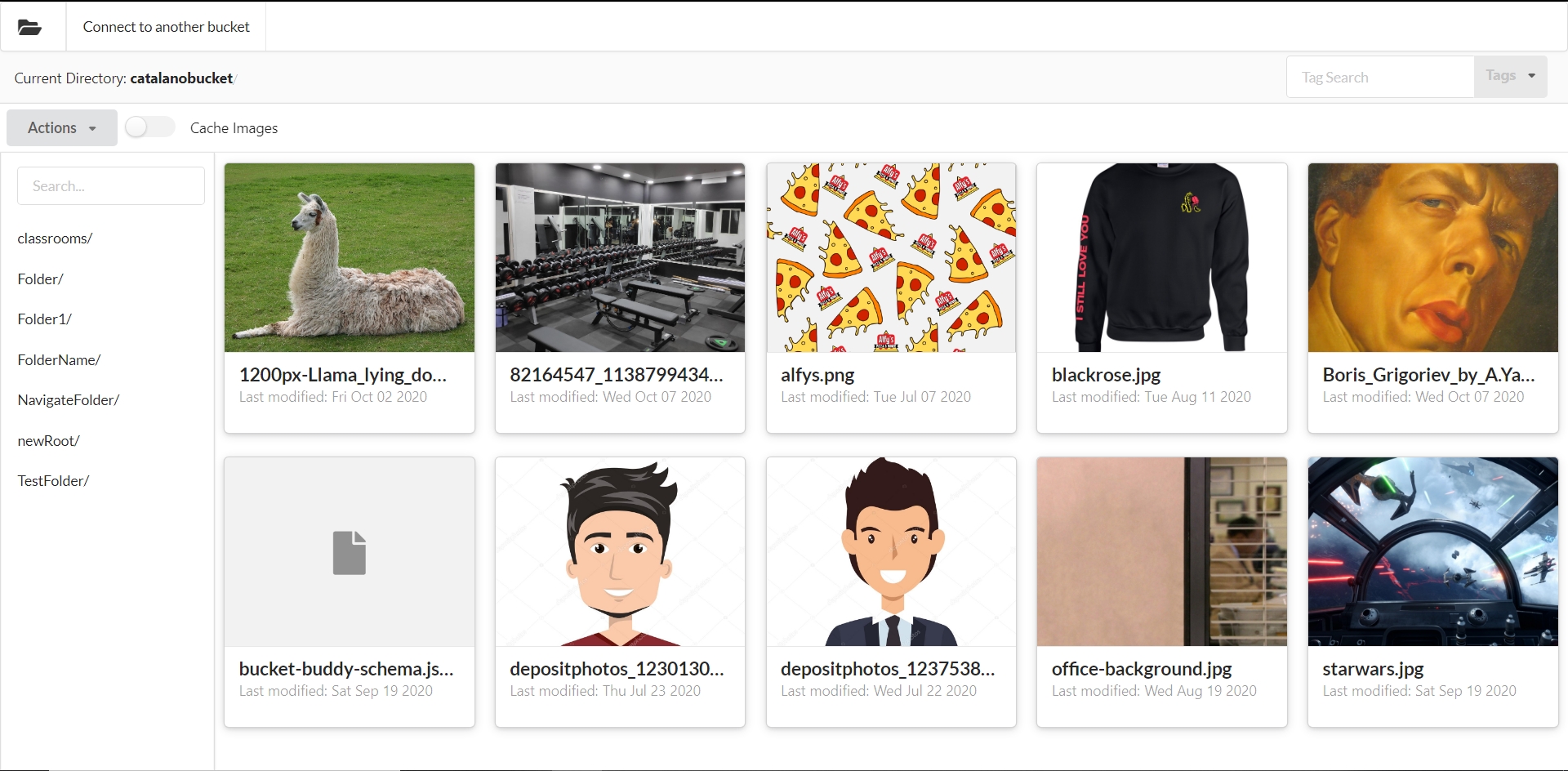Open the office-background.jpg thumbnail

(x=1162, y=551)
